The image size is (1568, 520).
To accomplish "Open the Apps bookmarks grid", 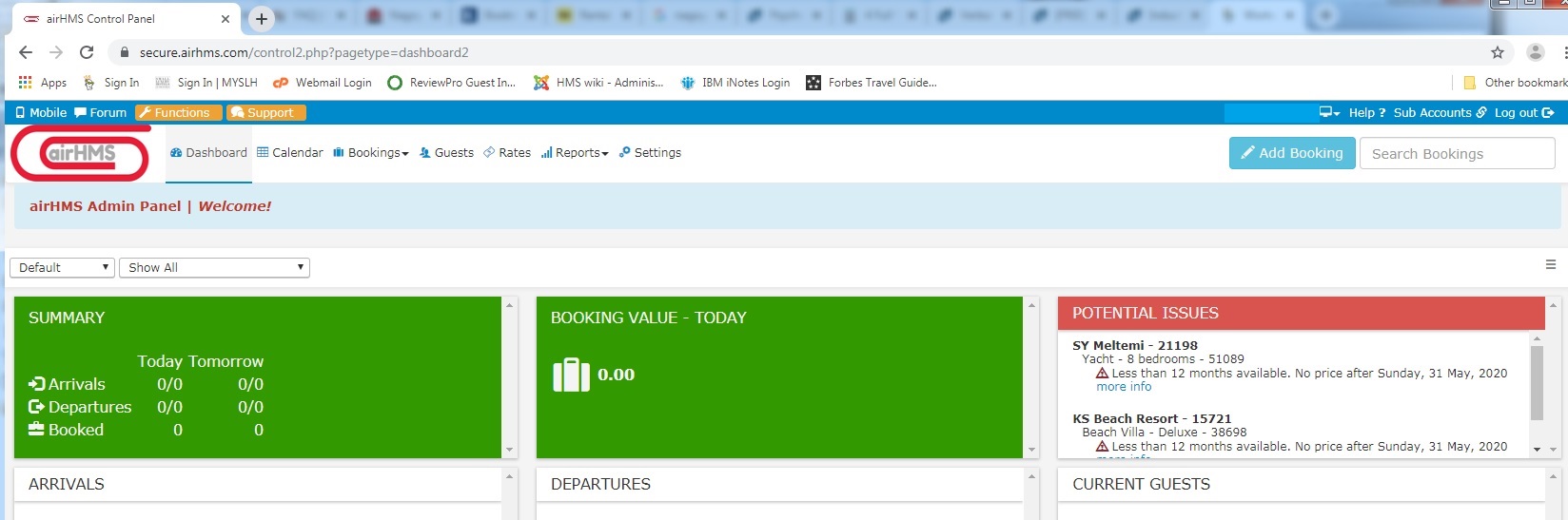I will [x=42, y=83].
